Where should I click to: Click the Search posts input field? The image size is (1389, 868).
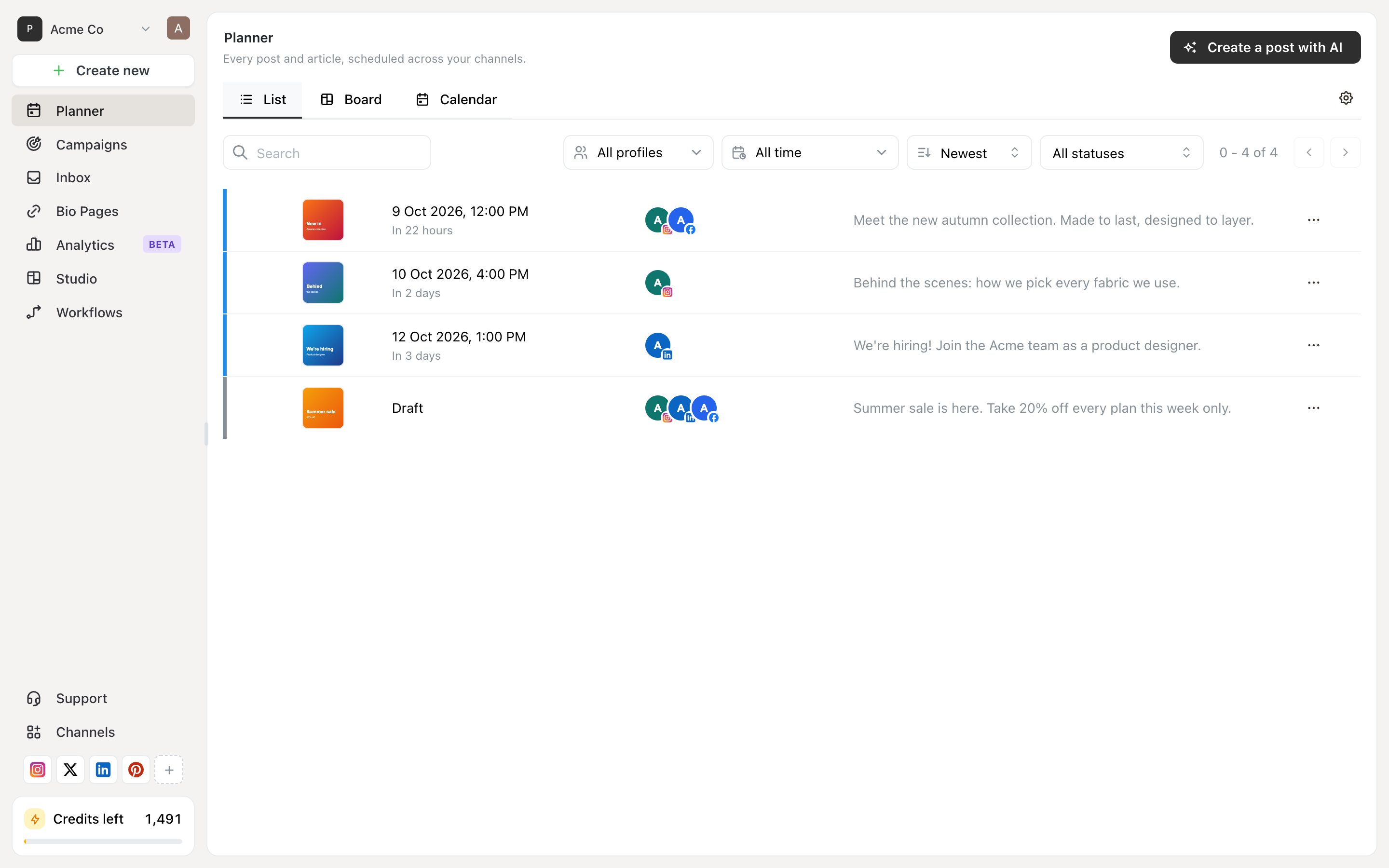327,153
